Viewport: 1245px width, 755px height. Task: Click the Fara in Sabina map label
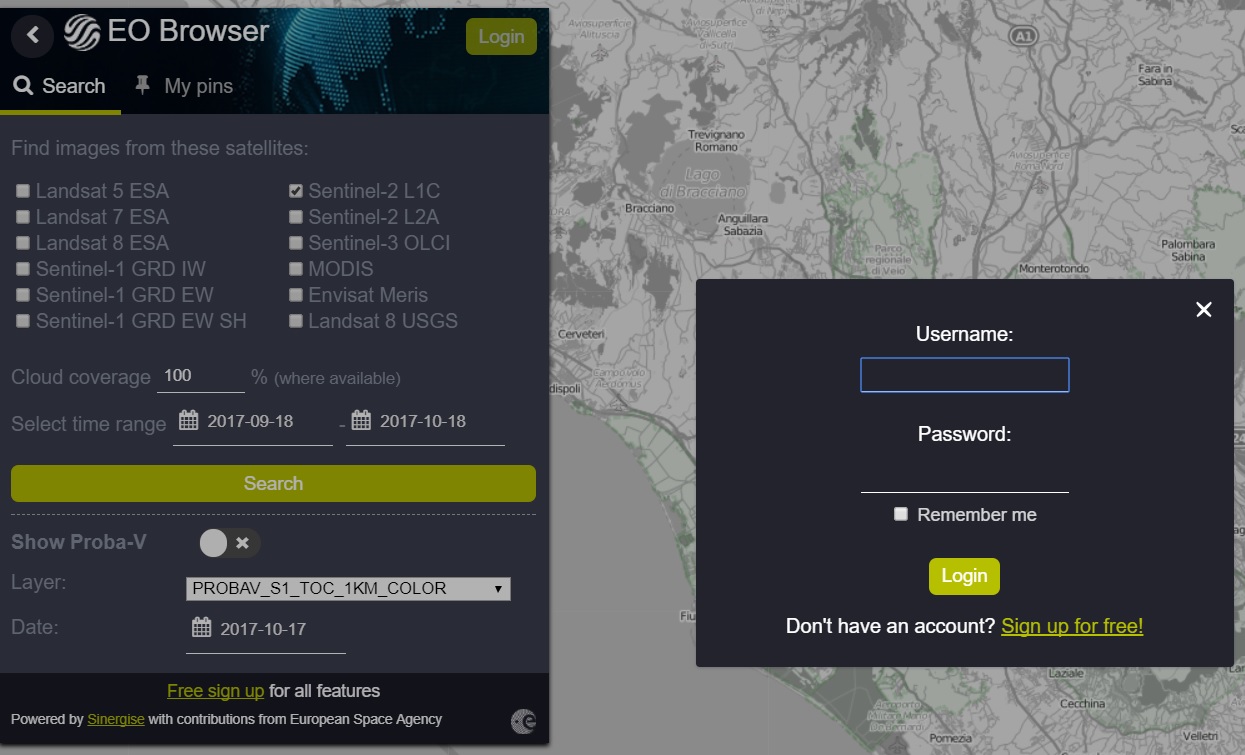[x=1155, y=75]
